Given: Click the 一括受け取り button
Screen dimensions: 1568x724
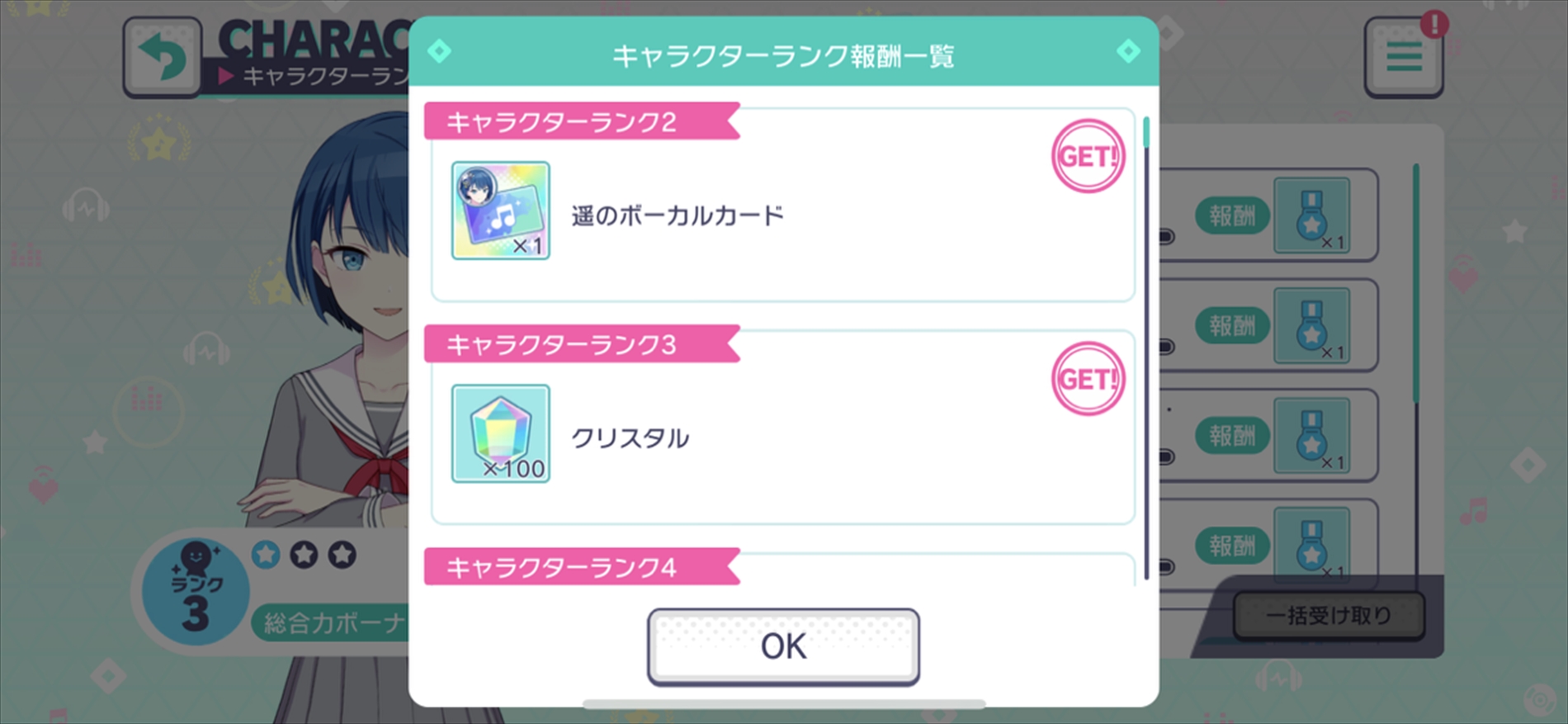Looking at the screenshot, I should [x=1329, y=615].
